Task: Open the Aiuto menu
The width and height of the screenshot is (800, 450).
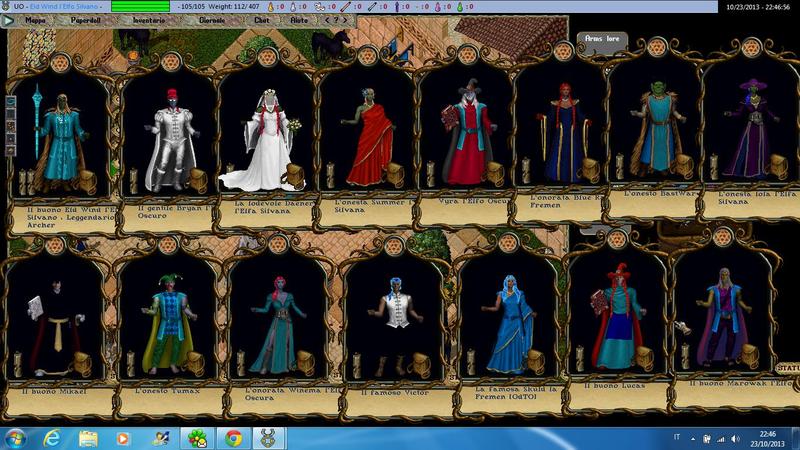Action: pos(299,20)
